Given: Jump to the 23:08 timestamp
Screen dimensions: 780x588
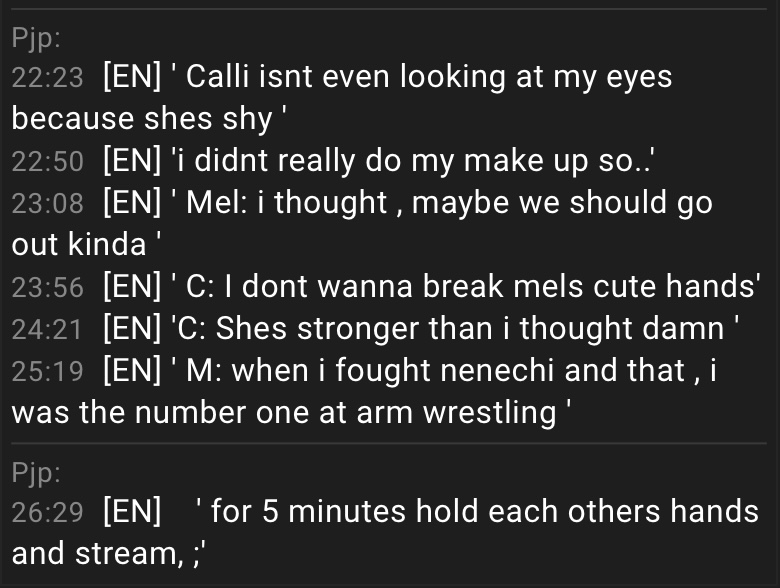Looking at the screenshot, I should pyautogui.click(x=47, y=203).
